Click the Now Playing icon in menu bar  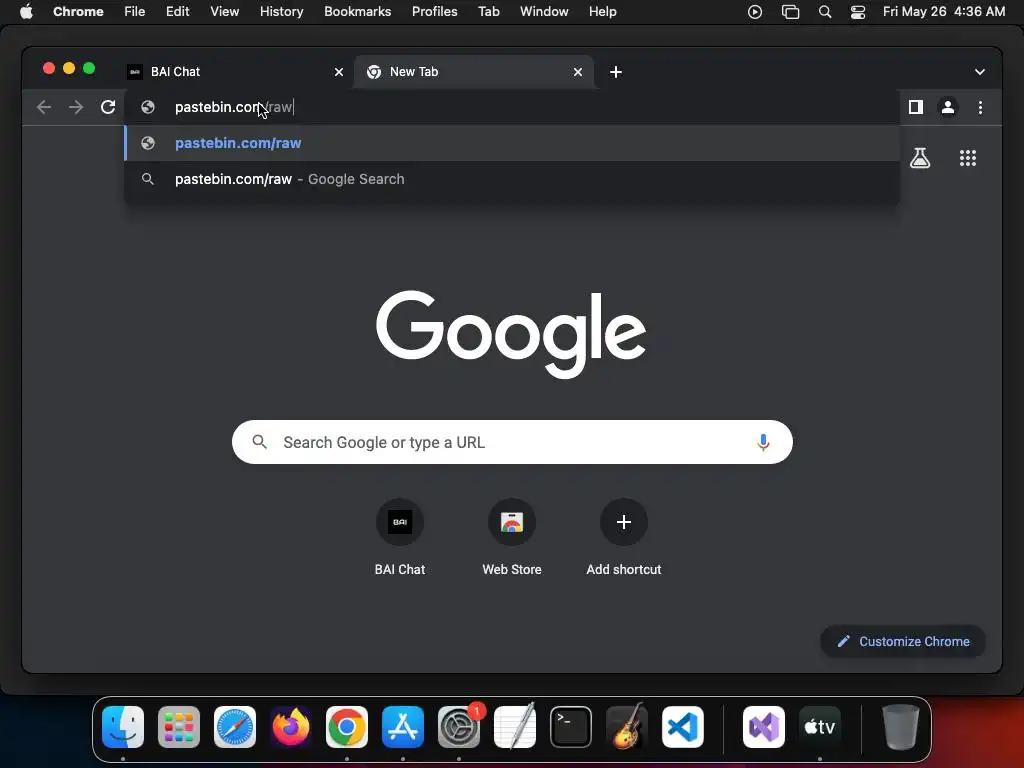click(754, 12)
